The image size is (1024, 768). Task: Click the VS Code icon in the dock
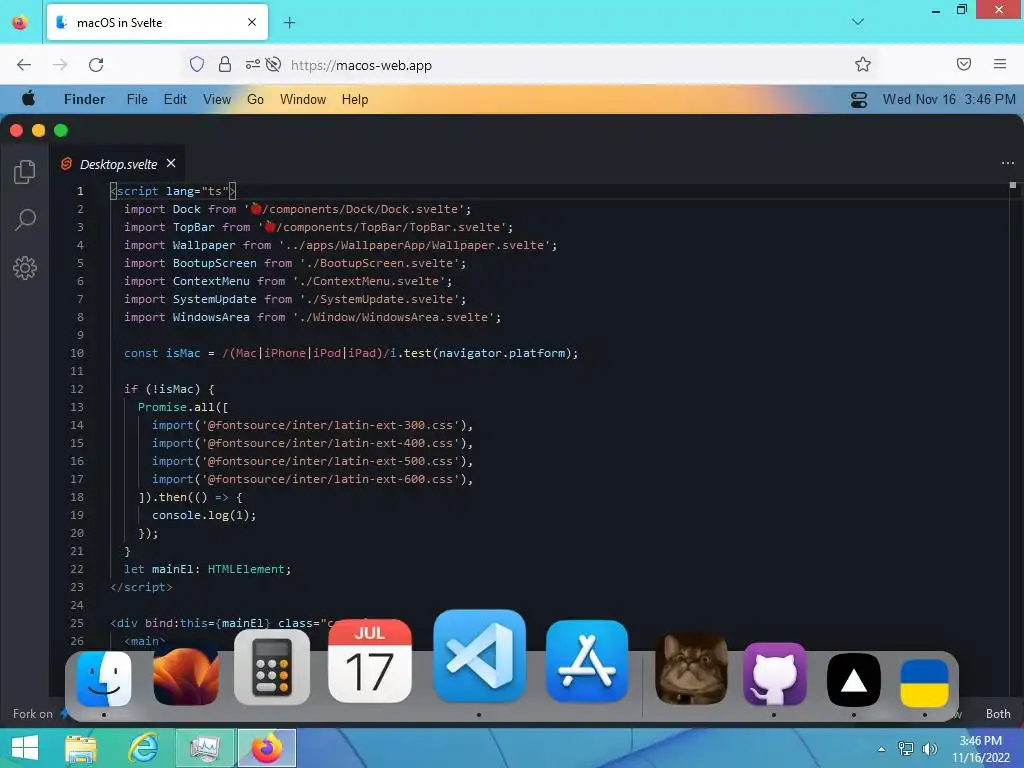(479, 656)
